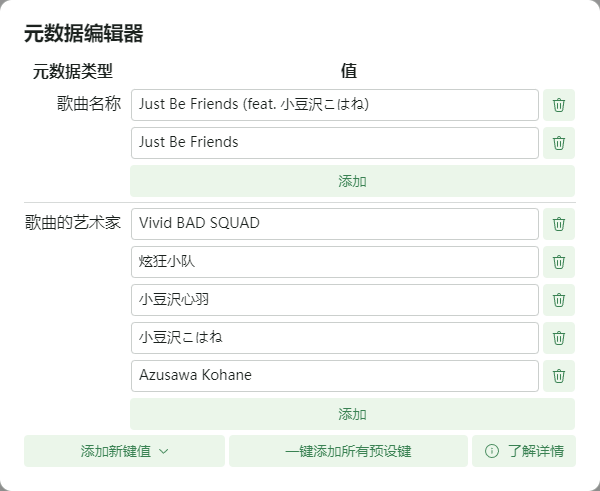This screenshot has width=600, height=491.
Task: Delete the second 'Just Be Friends' song name value
Action: [x=559, y=143]
